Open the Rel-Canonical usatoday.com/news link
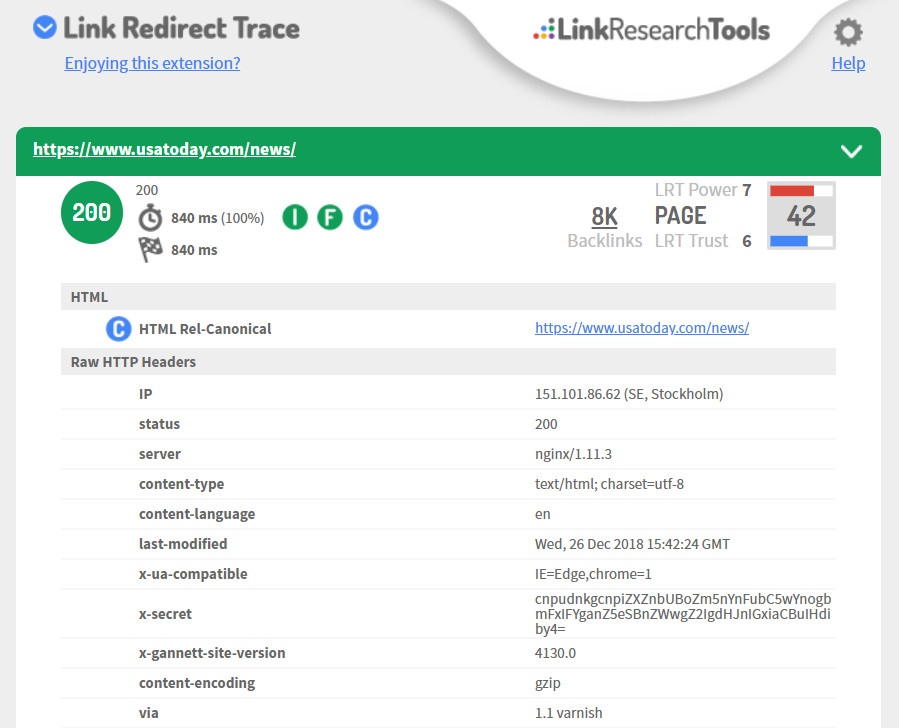The image size is (899, 728). [x=642, y=328]
